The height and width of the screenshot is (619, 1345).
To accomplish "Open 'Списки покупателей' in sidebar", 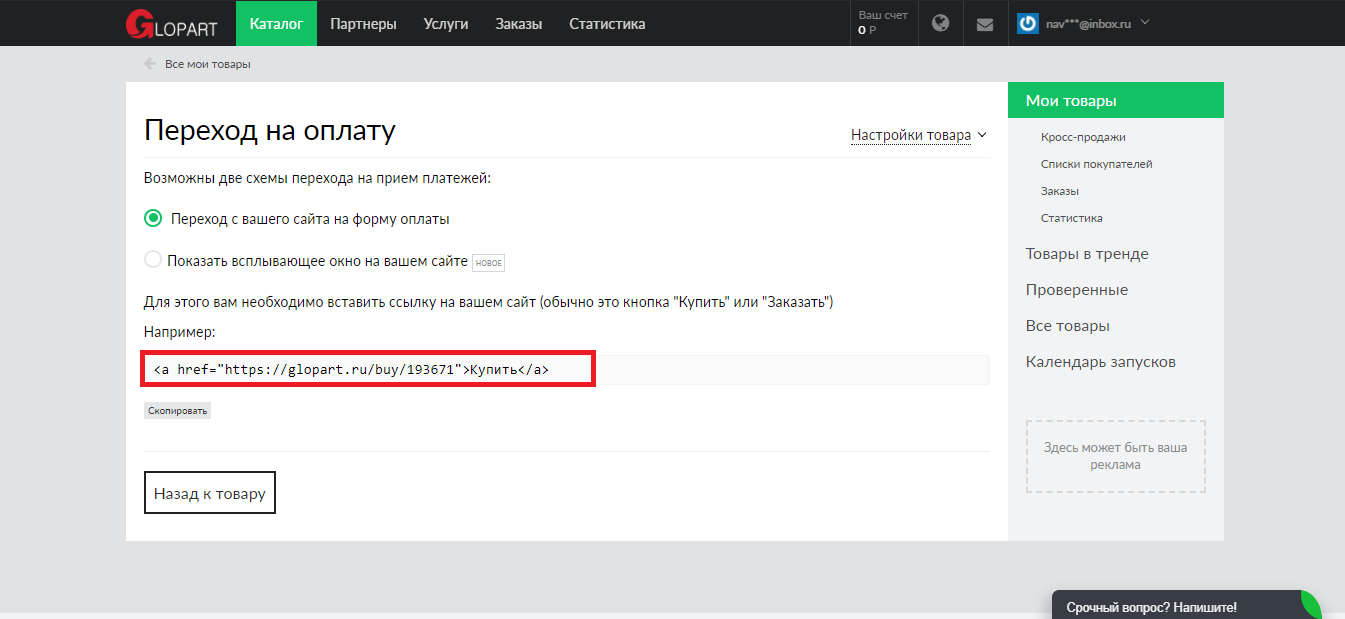I will coord(1096,164).
